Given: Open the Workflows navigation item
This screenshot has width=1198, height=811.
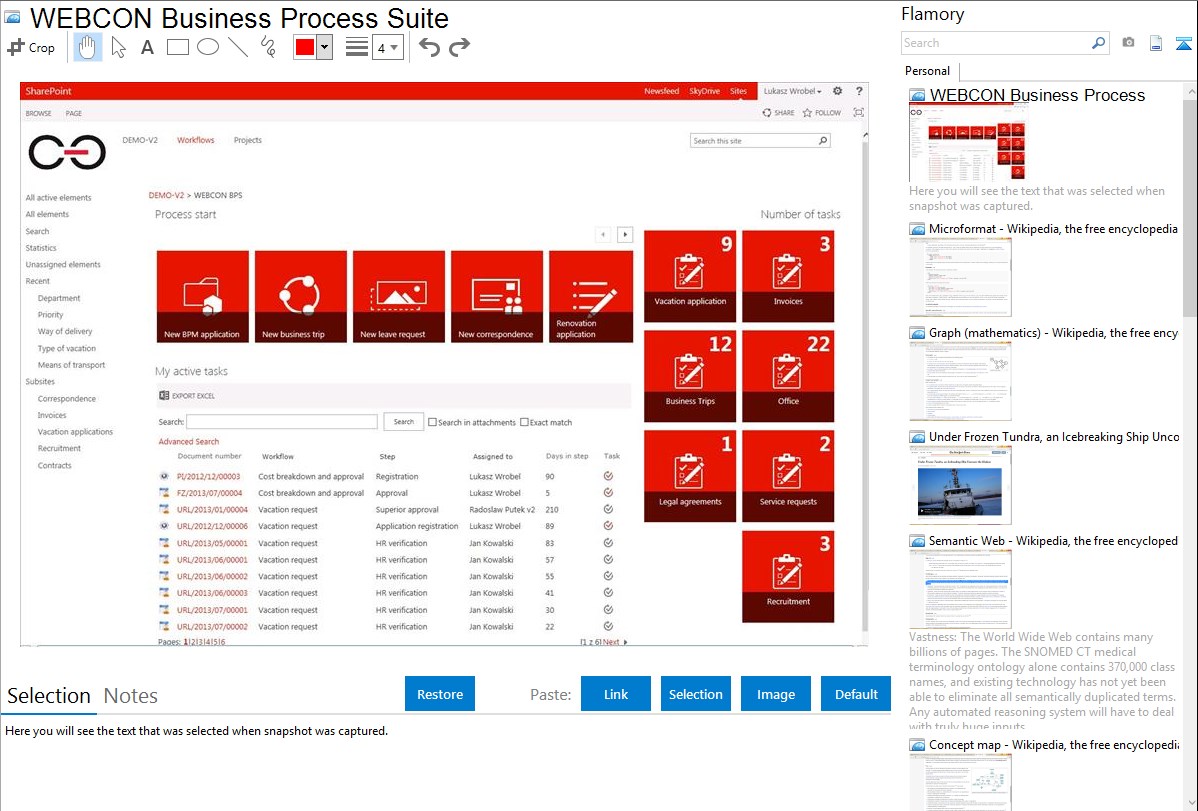Looking at the screenshot, I should [x=196, y=140].
